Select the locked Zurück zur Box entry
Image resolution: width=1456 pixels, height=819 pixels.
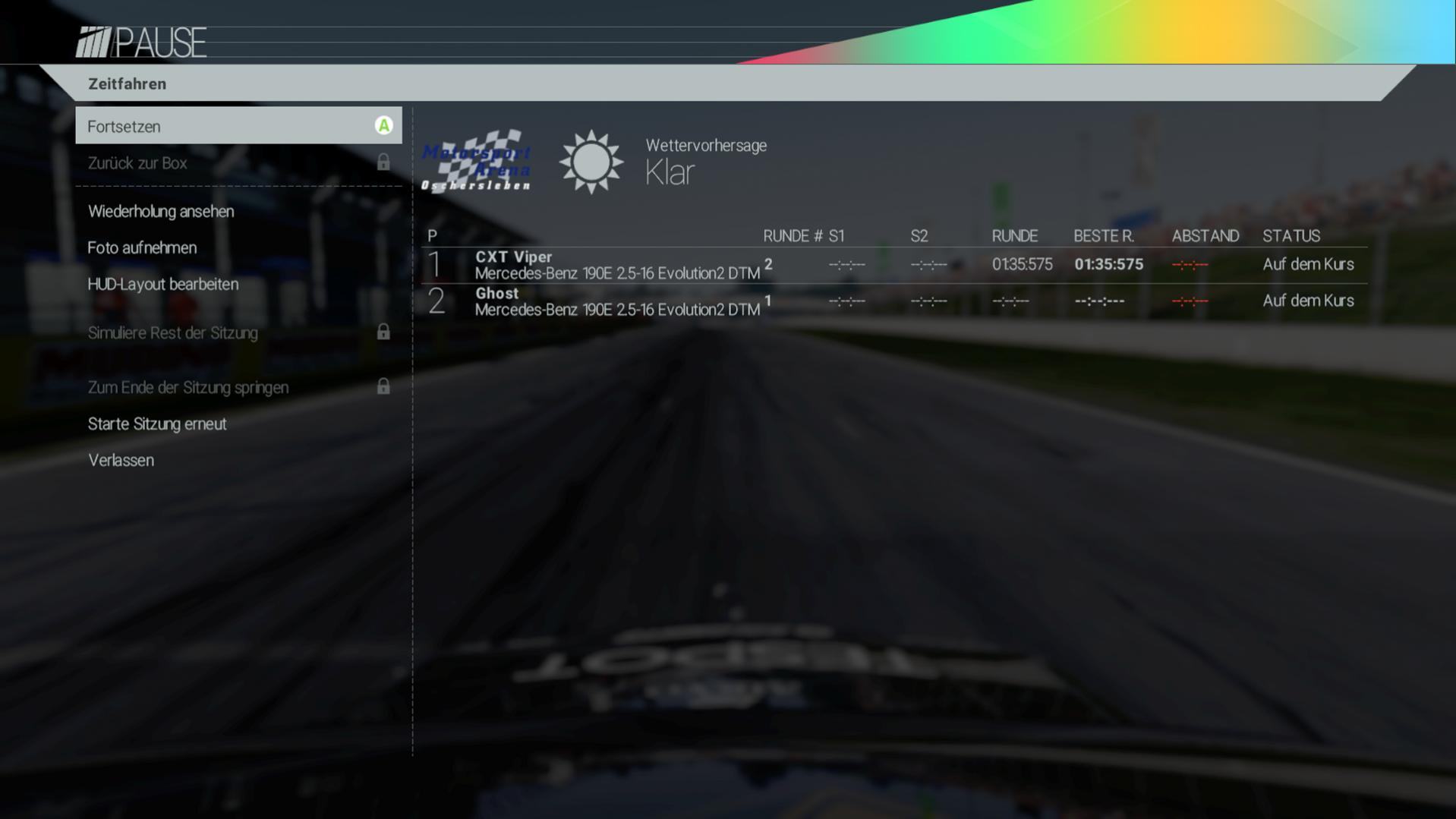[238, 162]
